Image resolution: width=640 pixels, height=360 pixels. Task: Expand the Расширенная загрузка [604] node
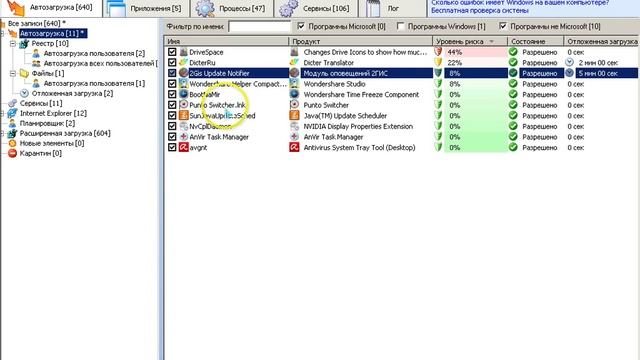point(2,133)
